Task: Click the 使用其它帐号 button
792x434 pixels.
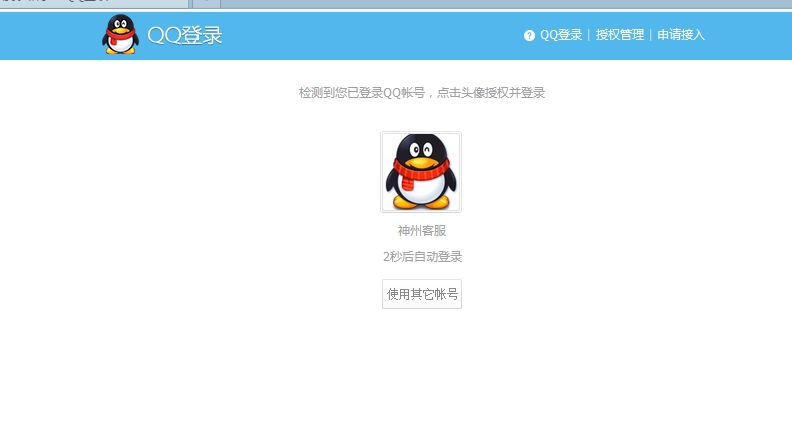Action: pyautogui.click(x=422, y=294)
